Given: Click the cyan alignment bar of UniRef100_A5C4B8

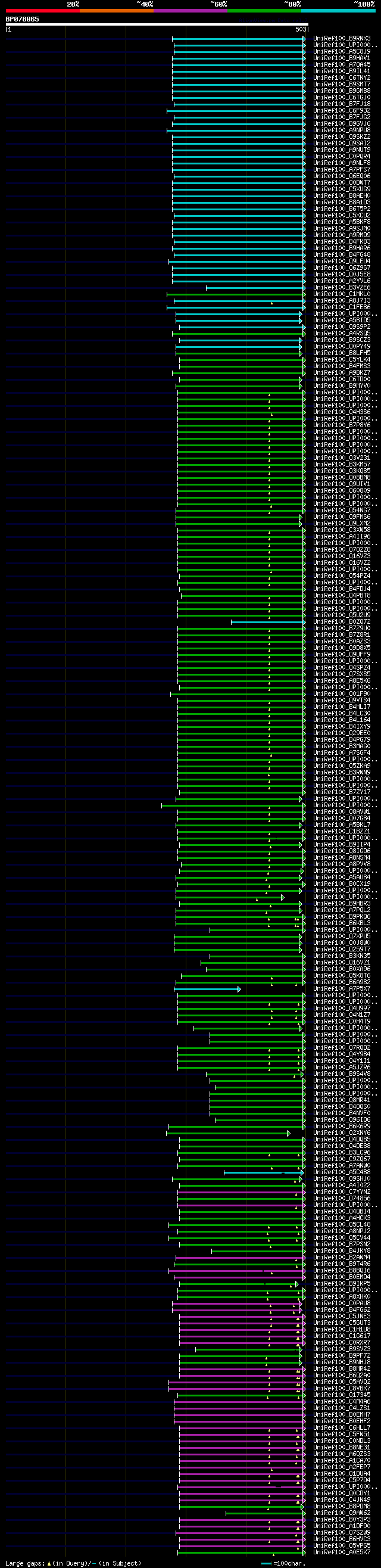Looking at the screenshot, I should 264,1172.
